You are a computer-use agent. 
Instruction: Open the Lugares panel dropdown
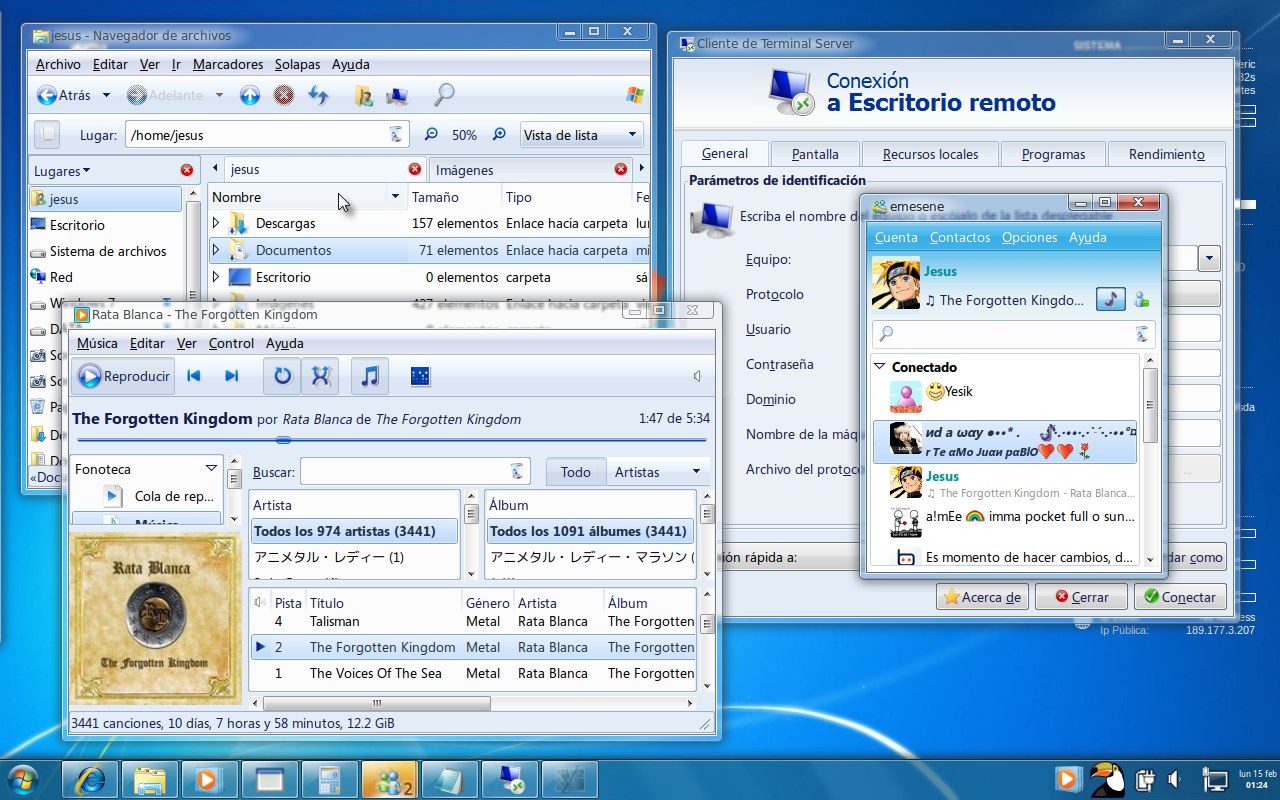pyautogui.click(x=62, y=170)
